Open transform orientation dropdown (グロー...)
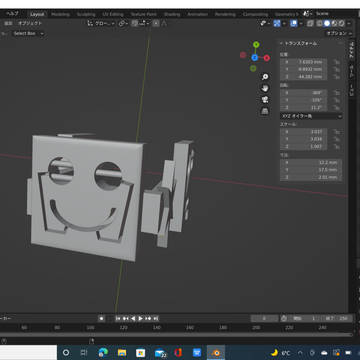The image size is (360, 360). point(101,23)
